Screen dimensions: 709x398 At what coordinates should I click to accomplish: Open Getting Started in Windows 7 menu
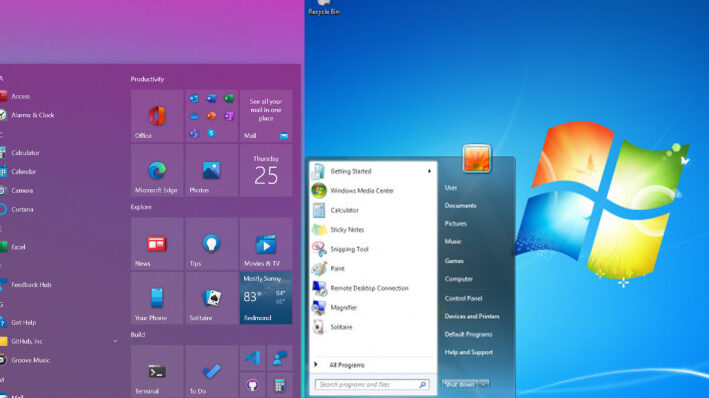coord(372,171)
